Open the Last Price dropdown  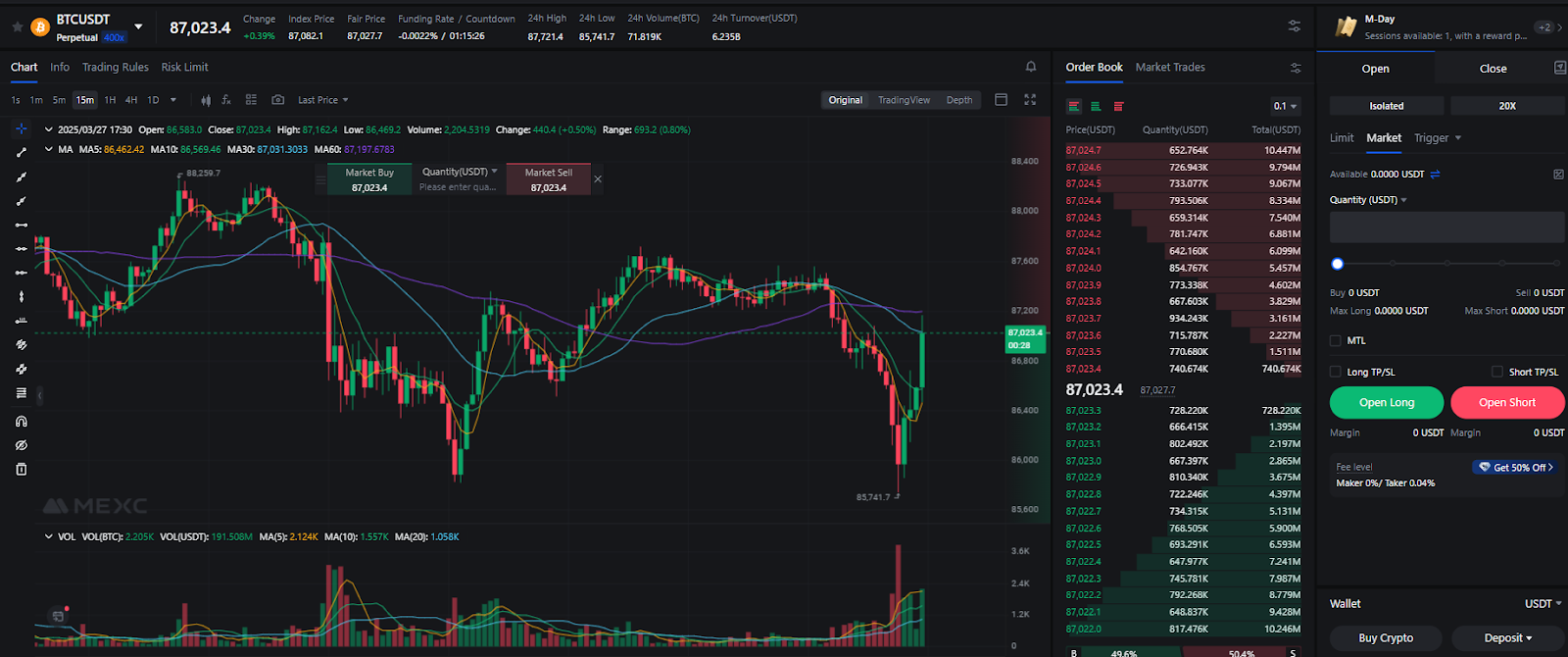pos(323,100)
